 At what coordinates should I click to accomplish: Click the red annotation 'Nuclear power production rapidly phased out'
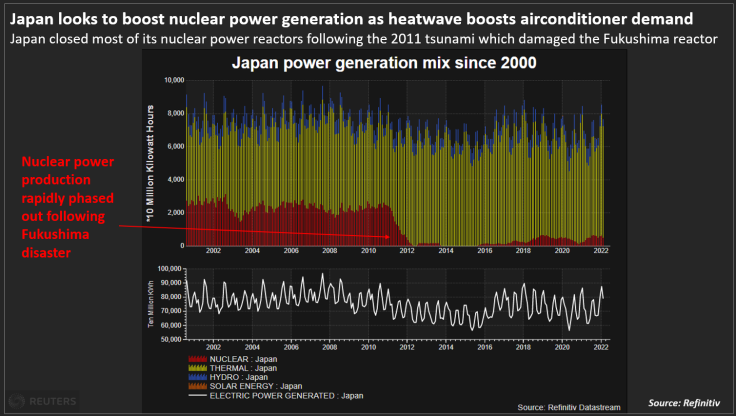(68, 207)
